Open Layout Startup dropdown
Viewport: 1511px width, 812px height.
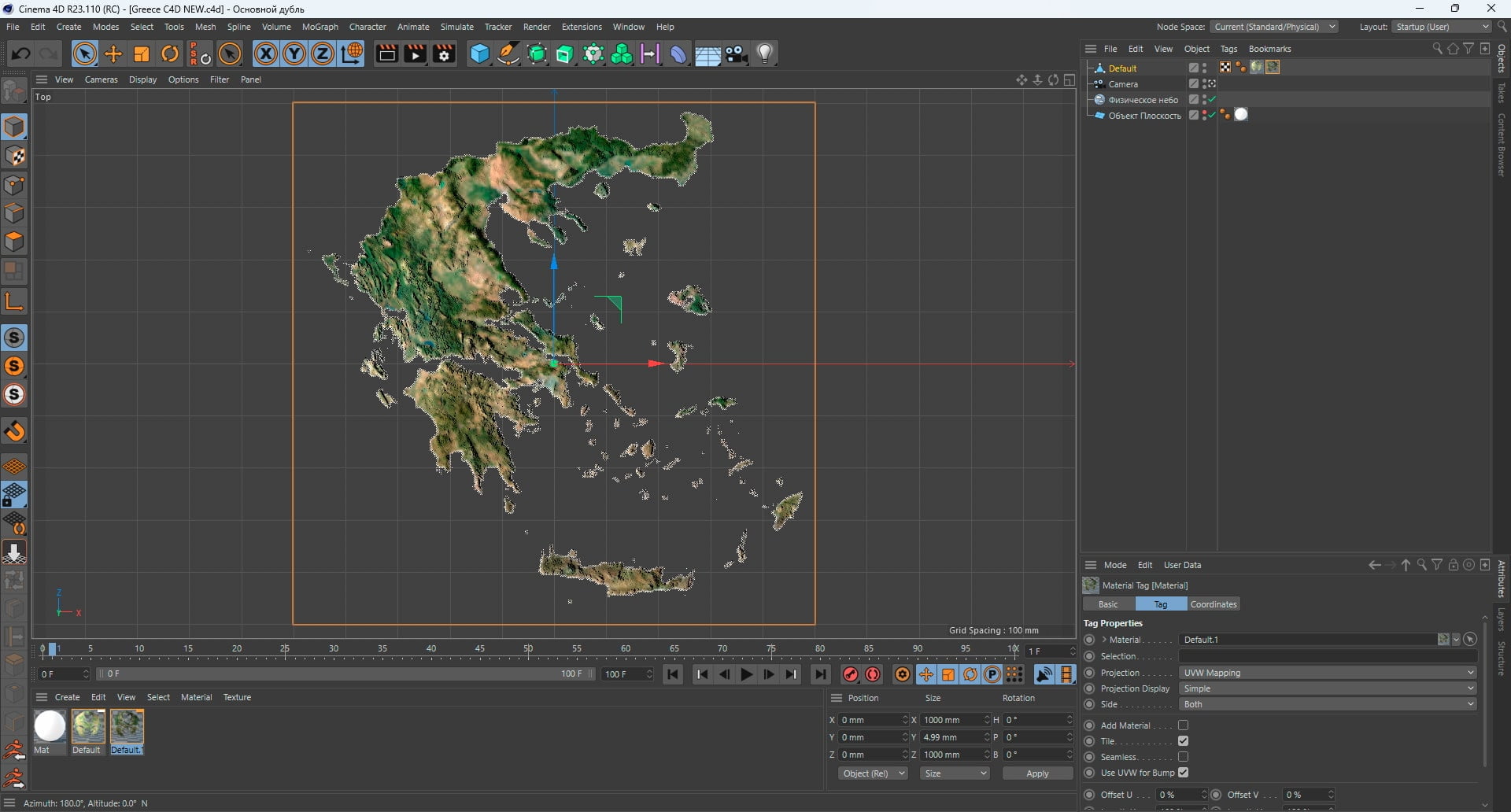[1442, 27]
